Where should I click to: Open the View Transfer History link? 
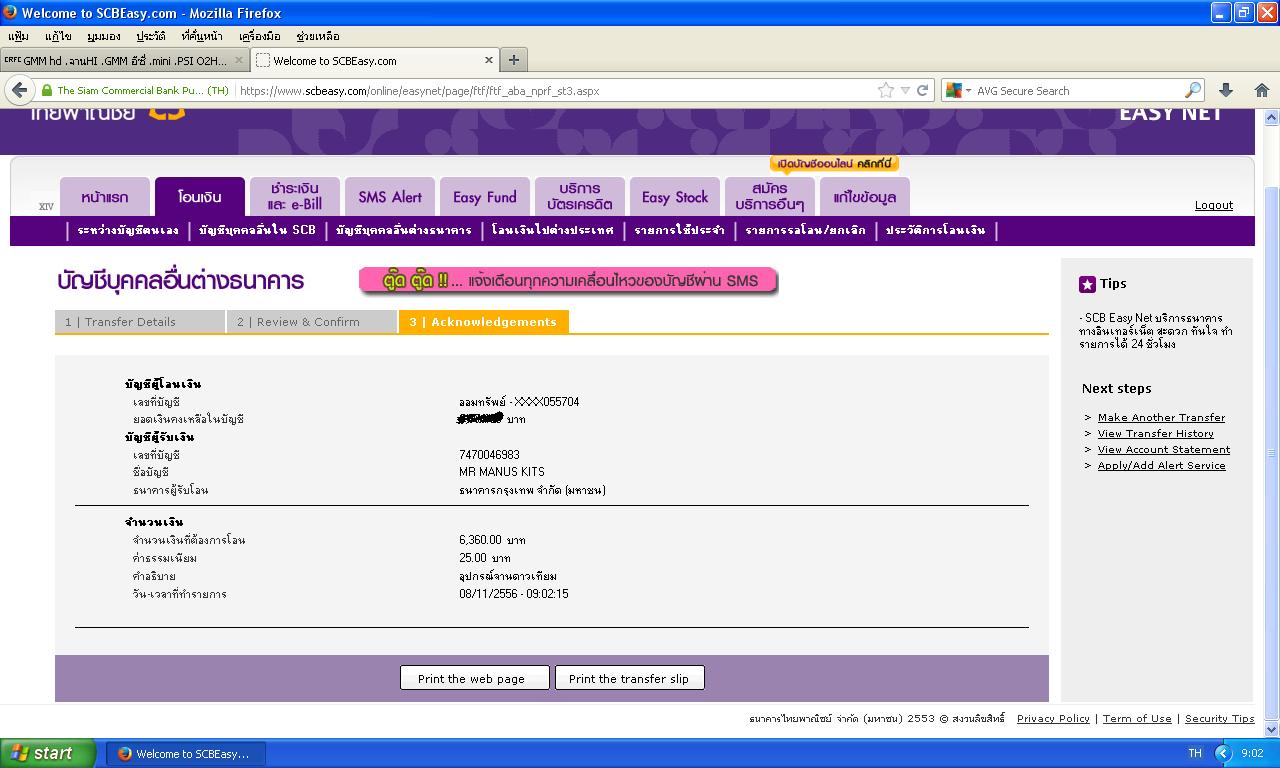tap(1156, 433)
